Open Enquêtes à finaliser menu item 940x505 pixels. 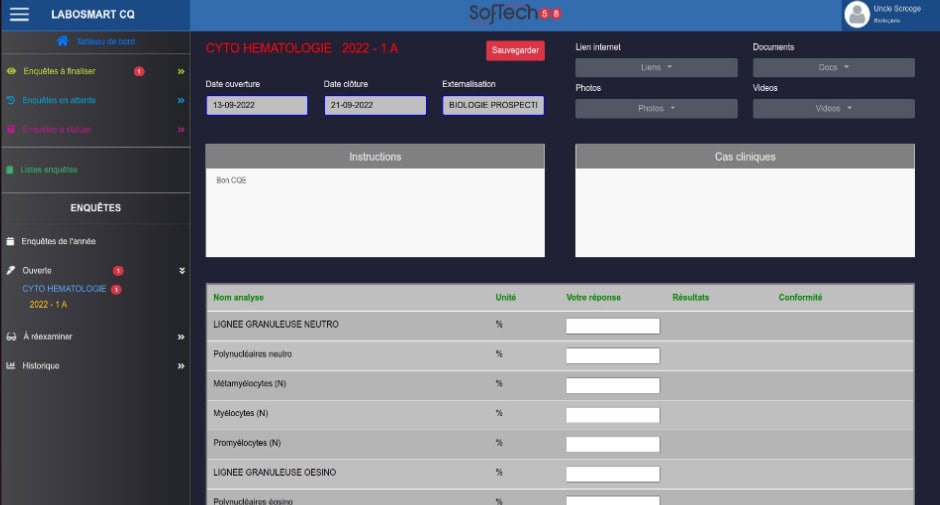(59, 71)
